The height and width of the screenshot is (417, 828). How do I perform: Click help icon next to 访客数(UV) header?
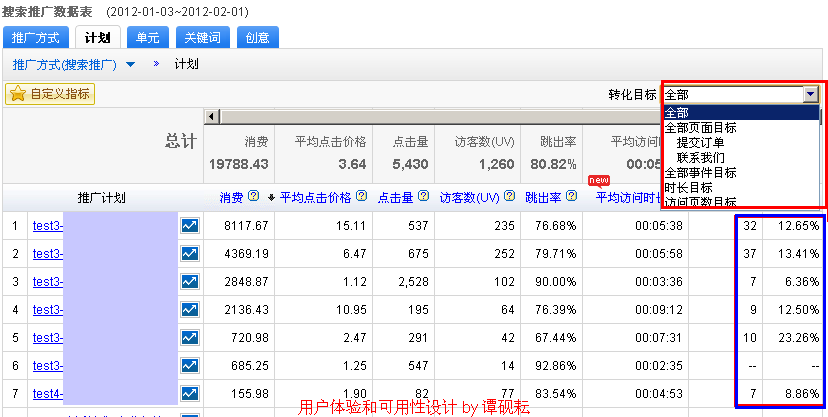tap(510, 196)
